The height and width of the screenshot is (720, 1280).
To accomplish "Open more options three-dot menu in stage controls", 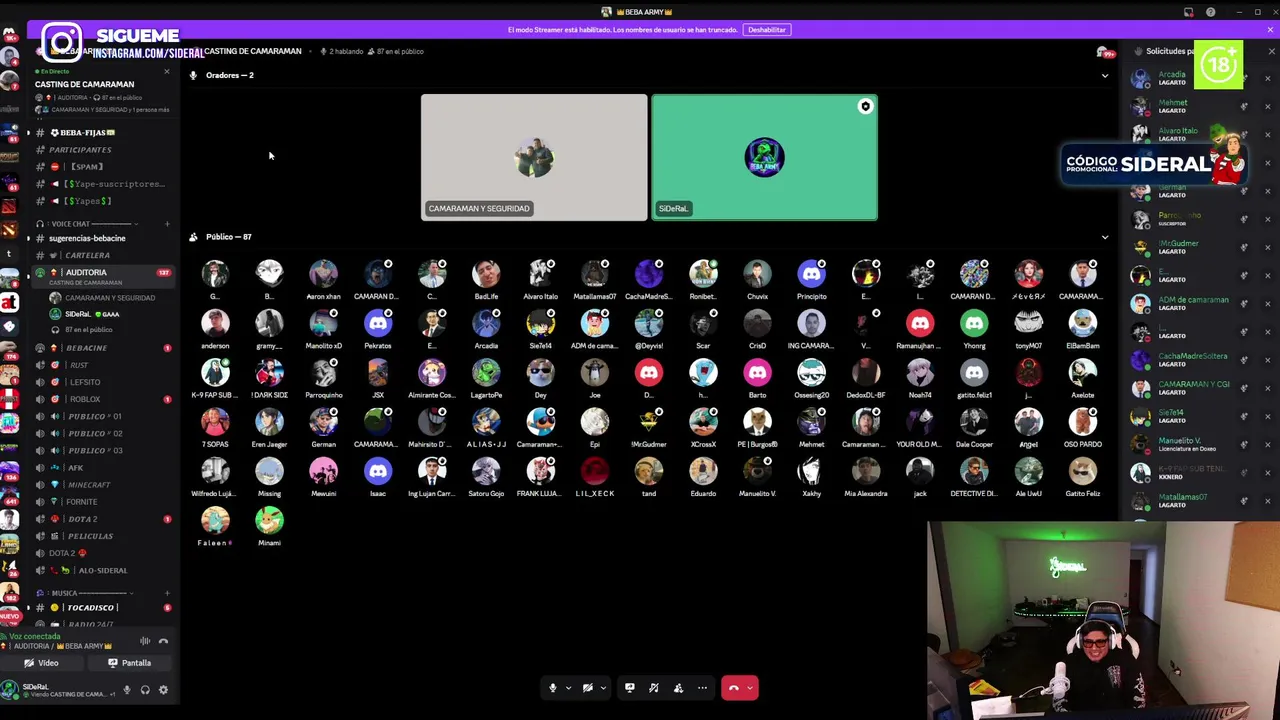I will coord(702,688).
